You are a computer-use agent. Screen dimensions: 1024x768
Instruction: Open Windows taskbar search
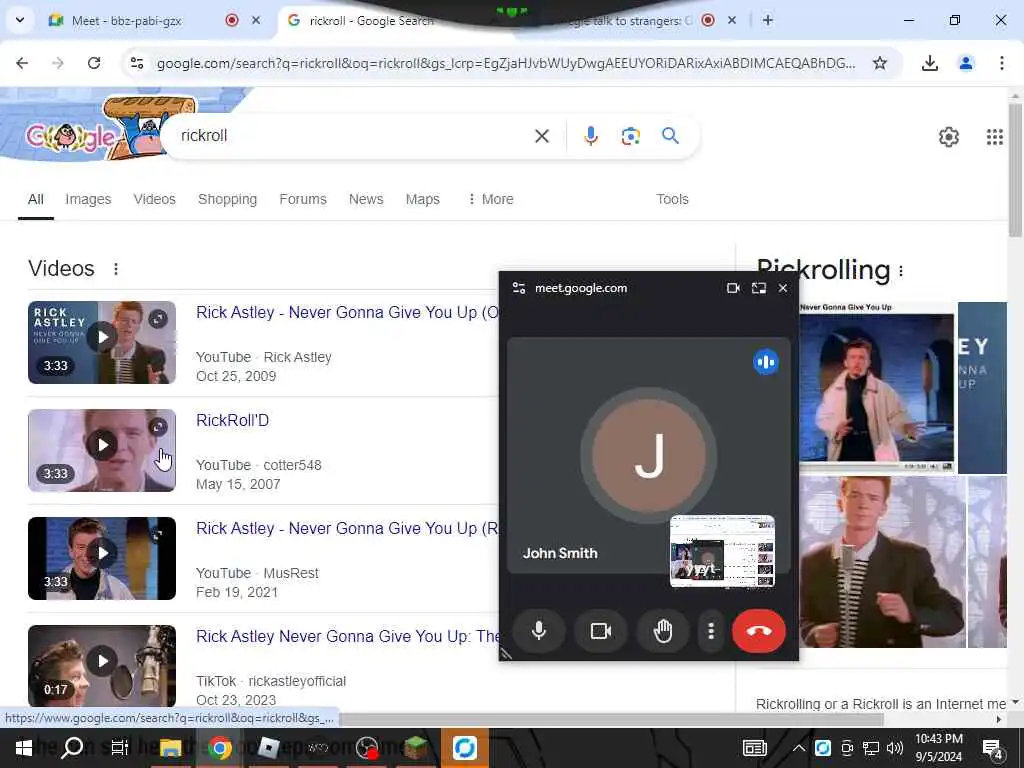(x=72, y=748)
